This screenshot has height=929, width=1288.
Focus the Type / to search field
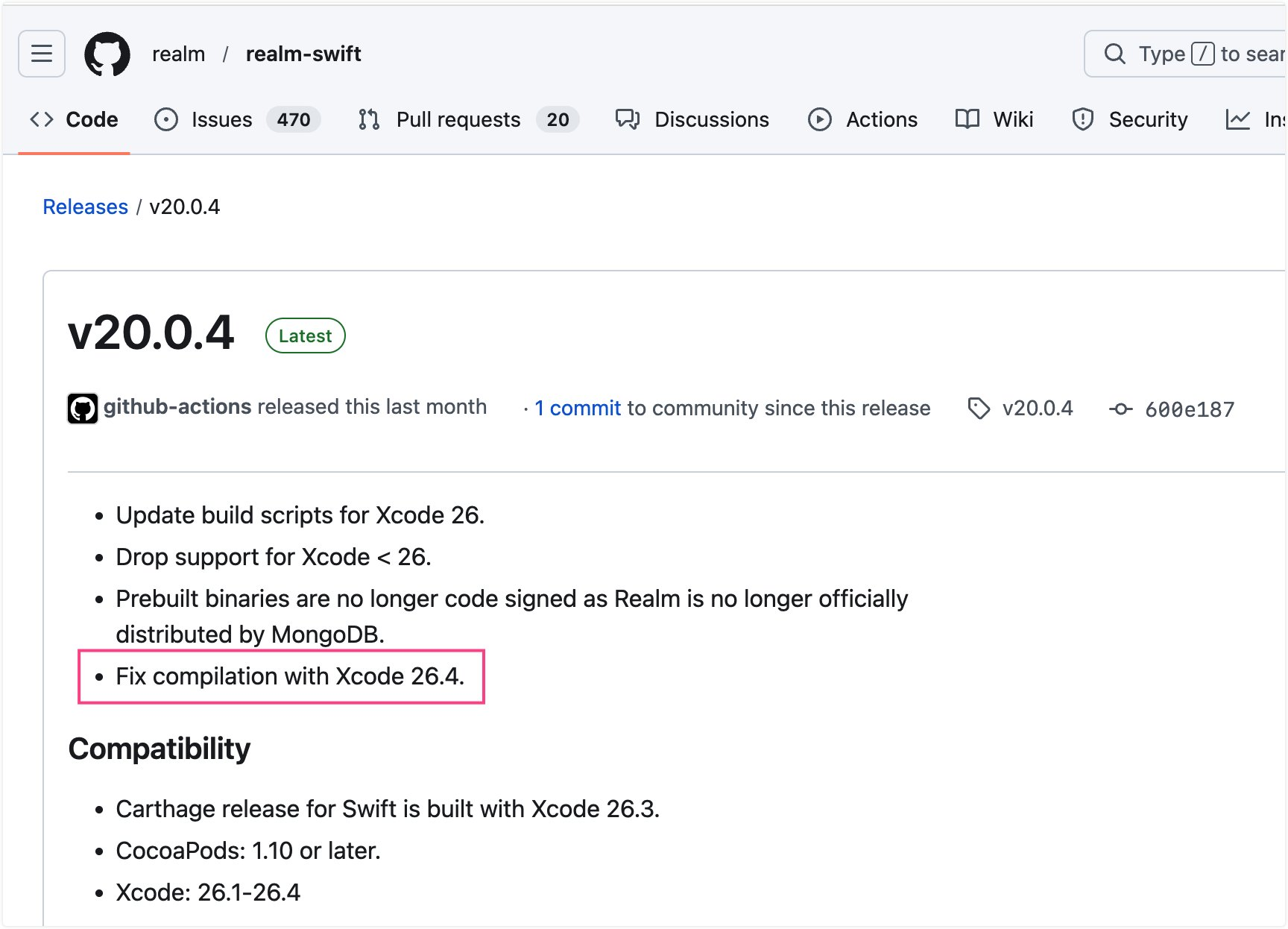point(1207,54)
